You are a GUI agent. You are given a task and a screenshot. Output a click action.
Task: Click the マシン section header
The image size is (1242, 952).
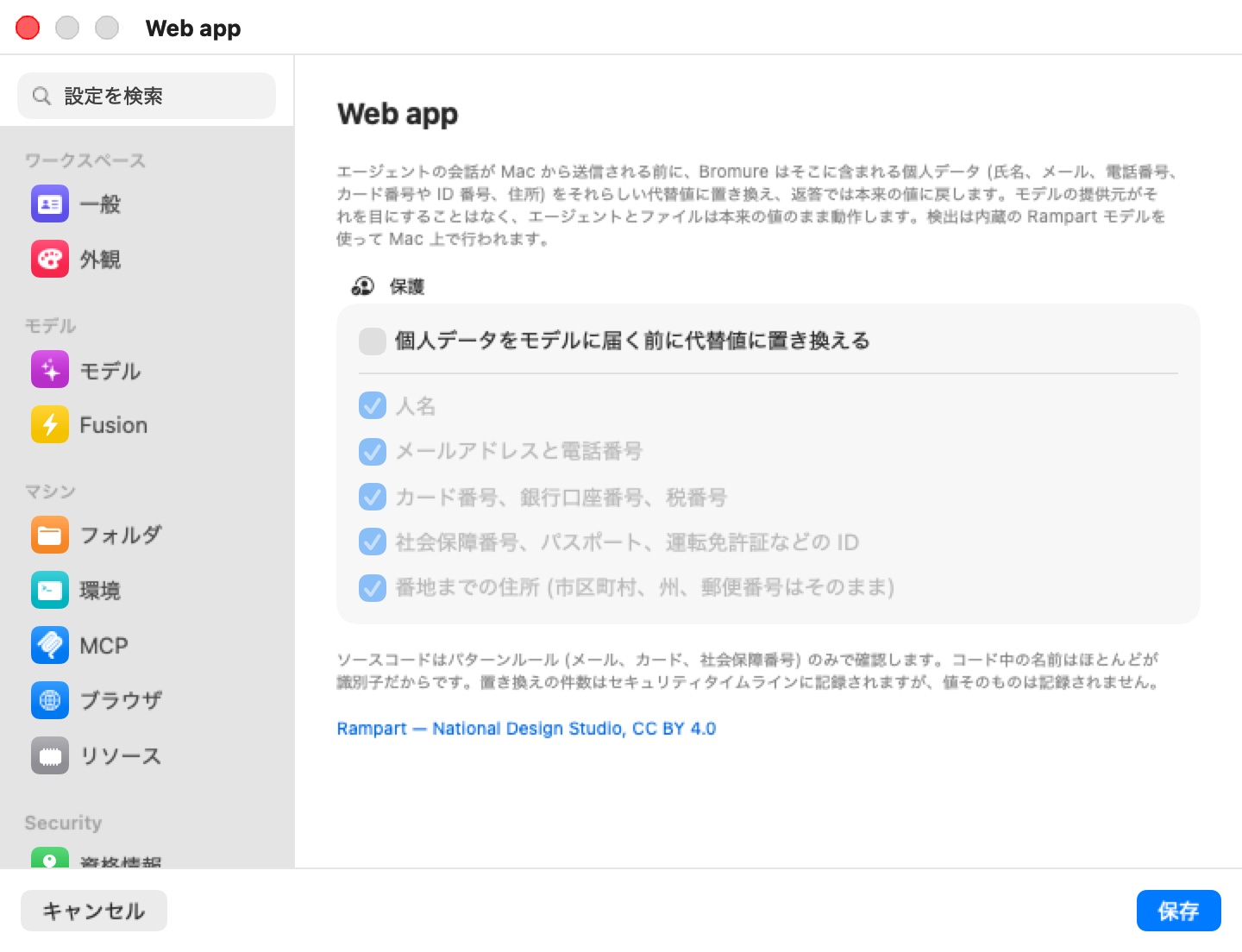pyautogui.click(x=50, y=492)
